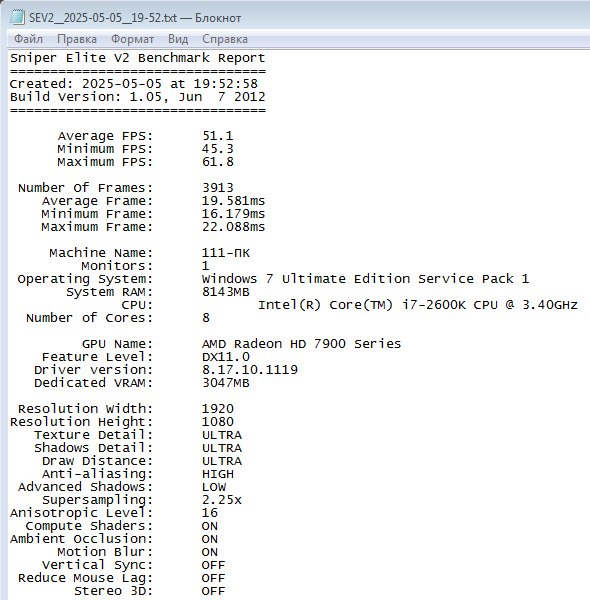This screenshot has height=600, width=590.
Task: Click the Created: 2025-05-05 at 19:52:58 line
Action: (134, 84)
